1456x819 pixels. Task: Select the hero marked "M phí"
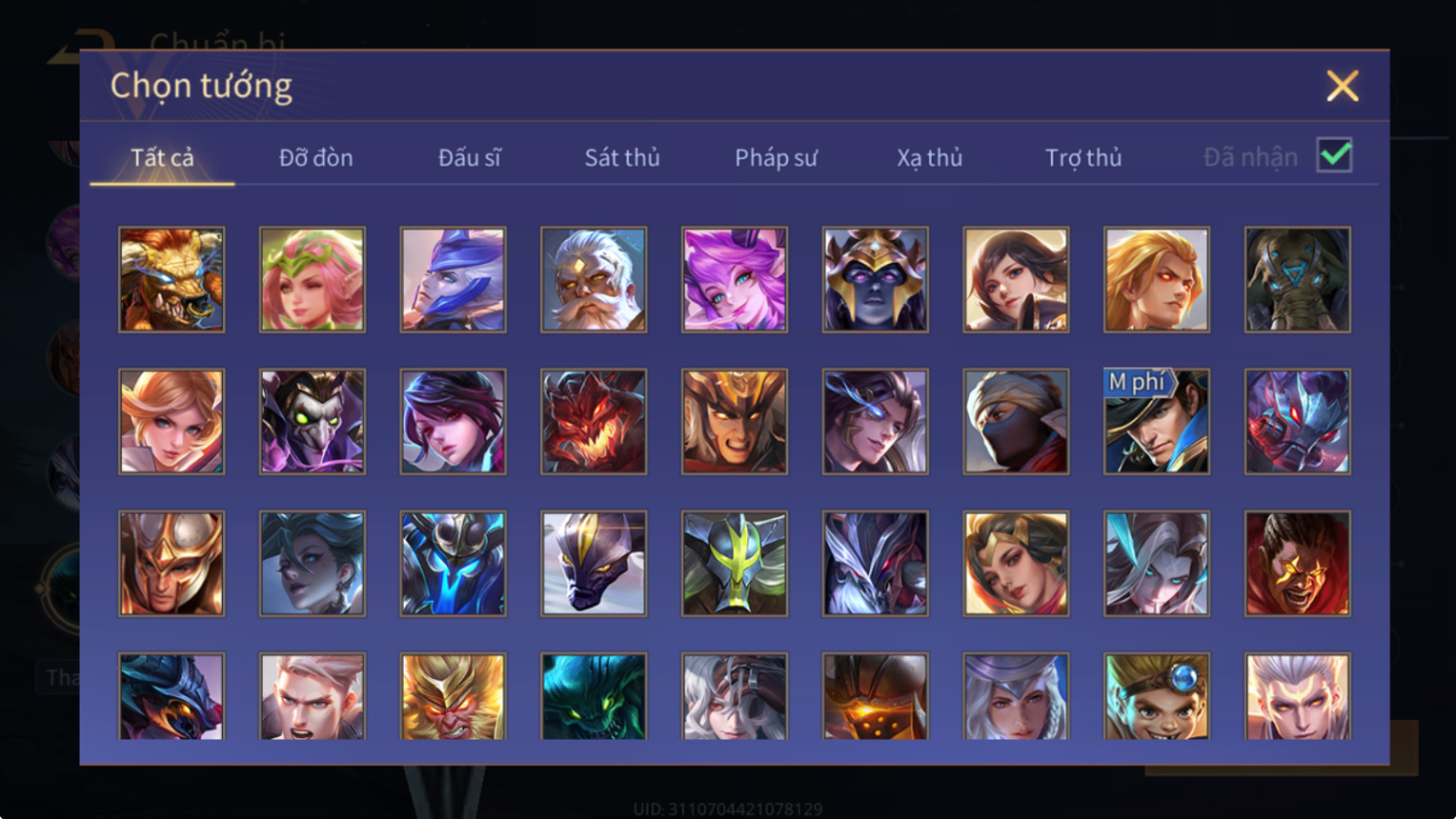tap(1157, 421)
